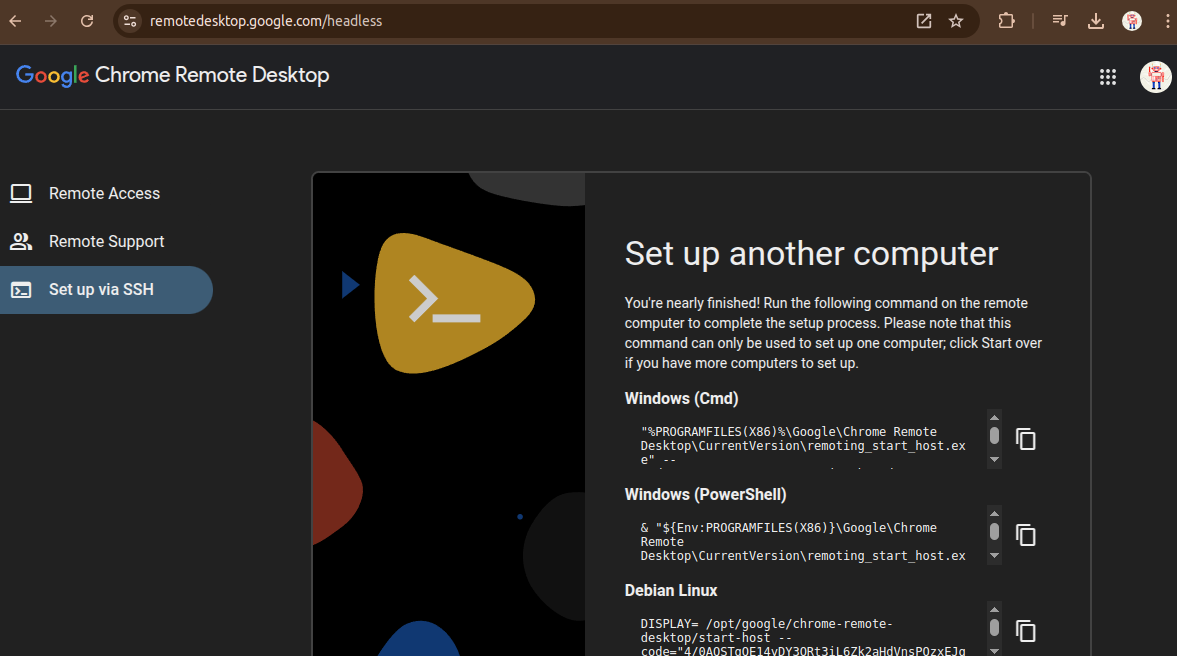
Task: Click the browser forward arrow
Action: click(x=50, y=21)
